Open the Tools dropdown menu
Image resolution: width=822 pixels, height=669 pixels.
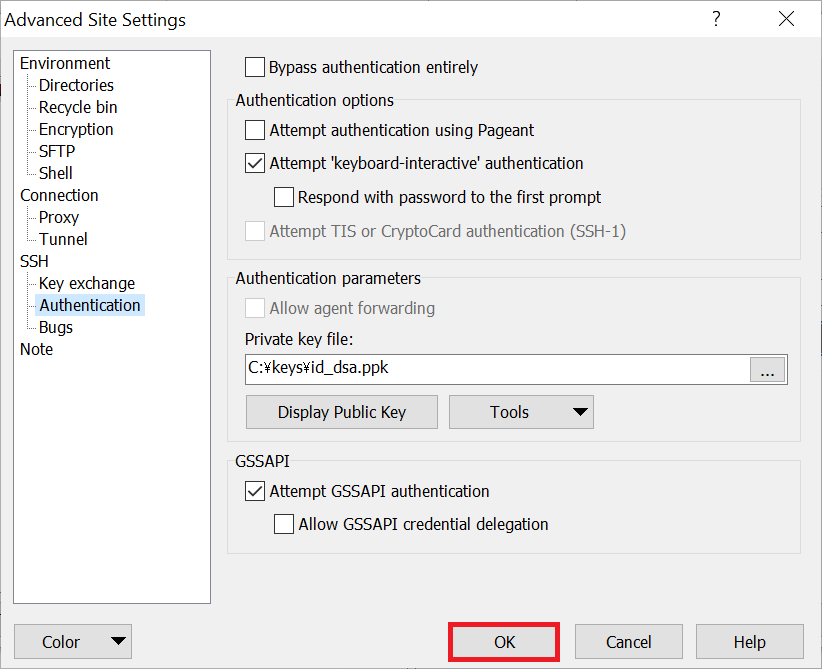[521, 412]
